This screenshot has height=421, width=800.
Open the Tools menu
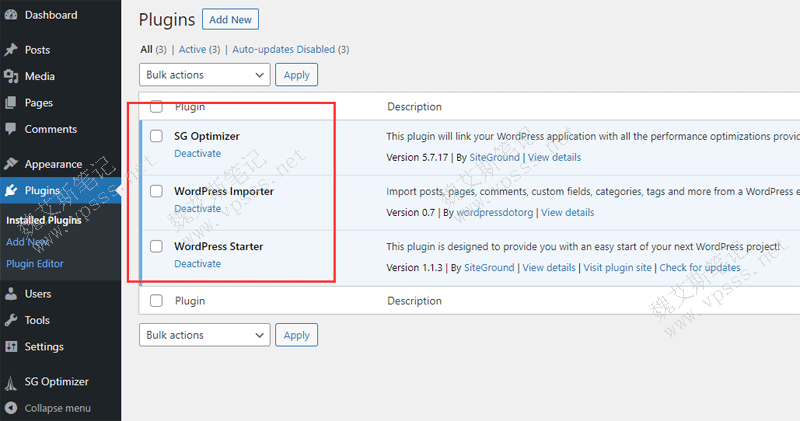click(x=37, y=320)
